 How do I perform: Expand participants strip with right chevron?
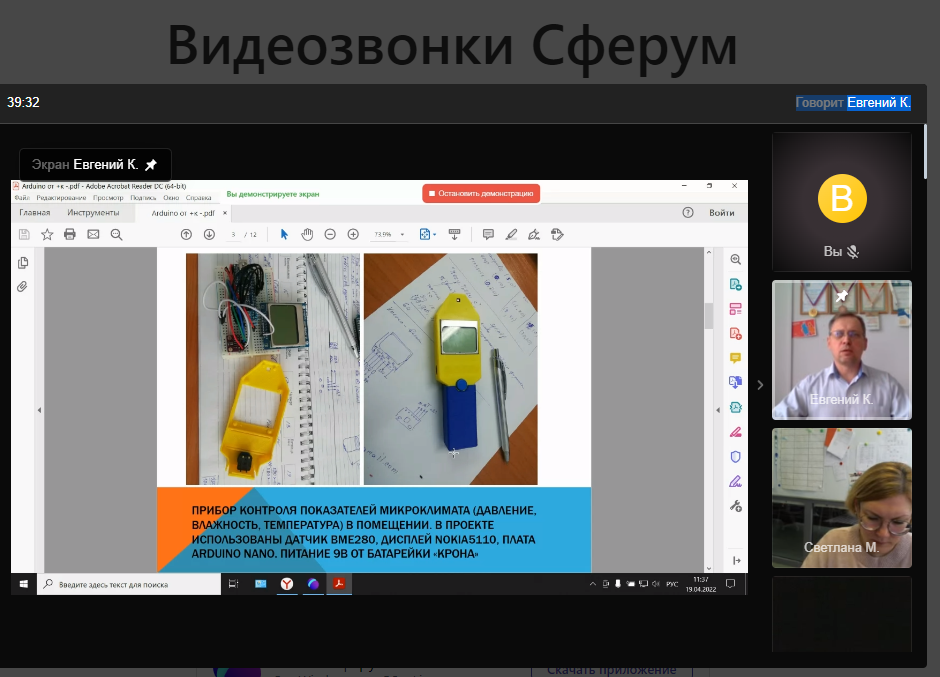pyautogui.click(x=760, y=385)
